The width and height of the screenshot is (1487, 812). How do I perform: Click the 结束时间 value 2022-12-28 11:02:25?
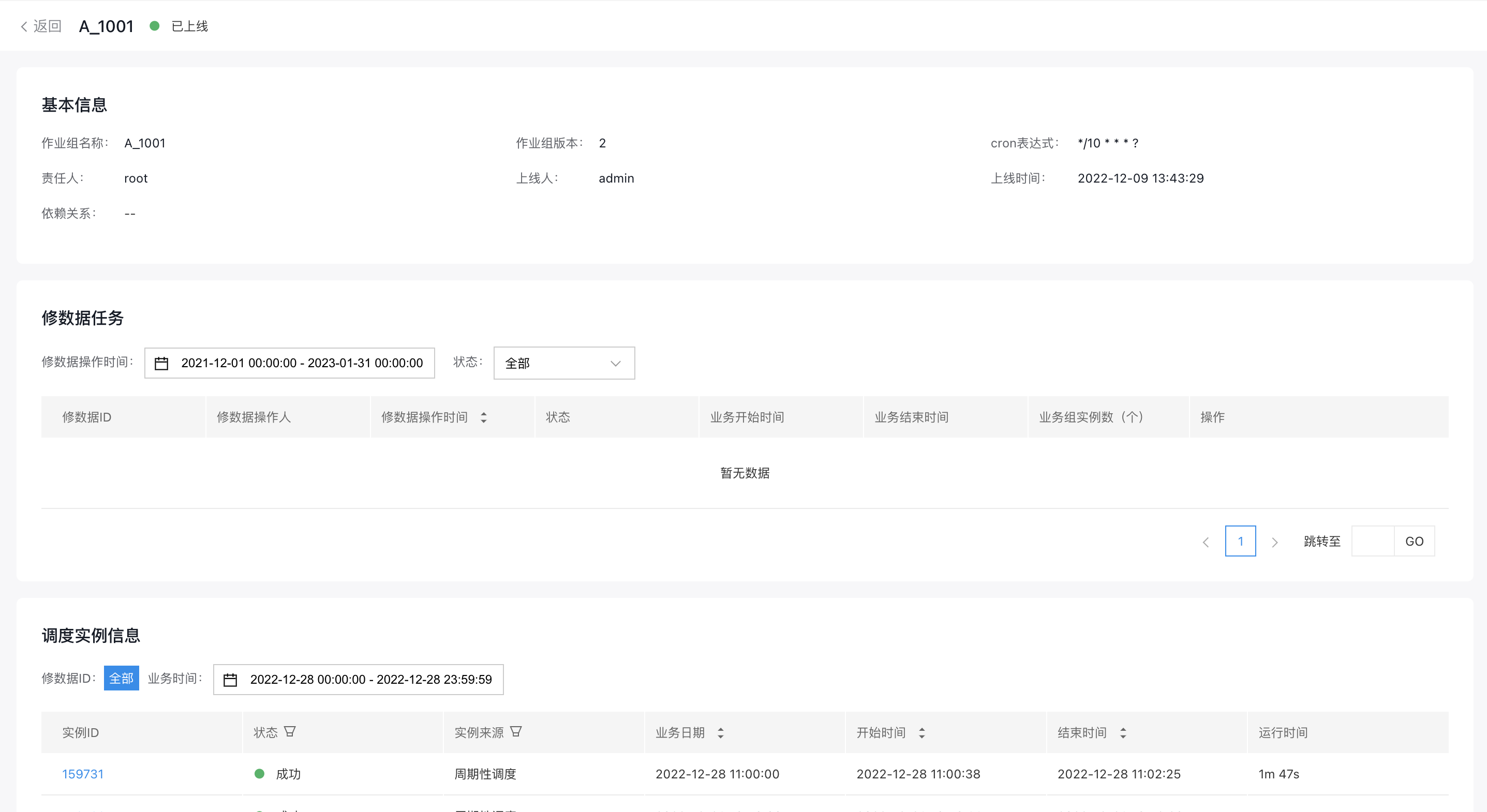pos(1119,774)
